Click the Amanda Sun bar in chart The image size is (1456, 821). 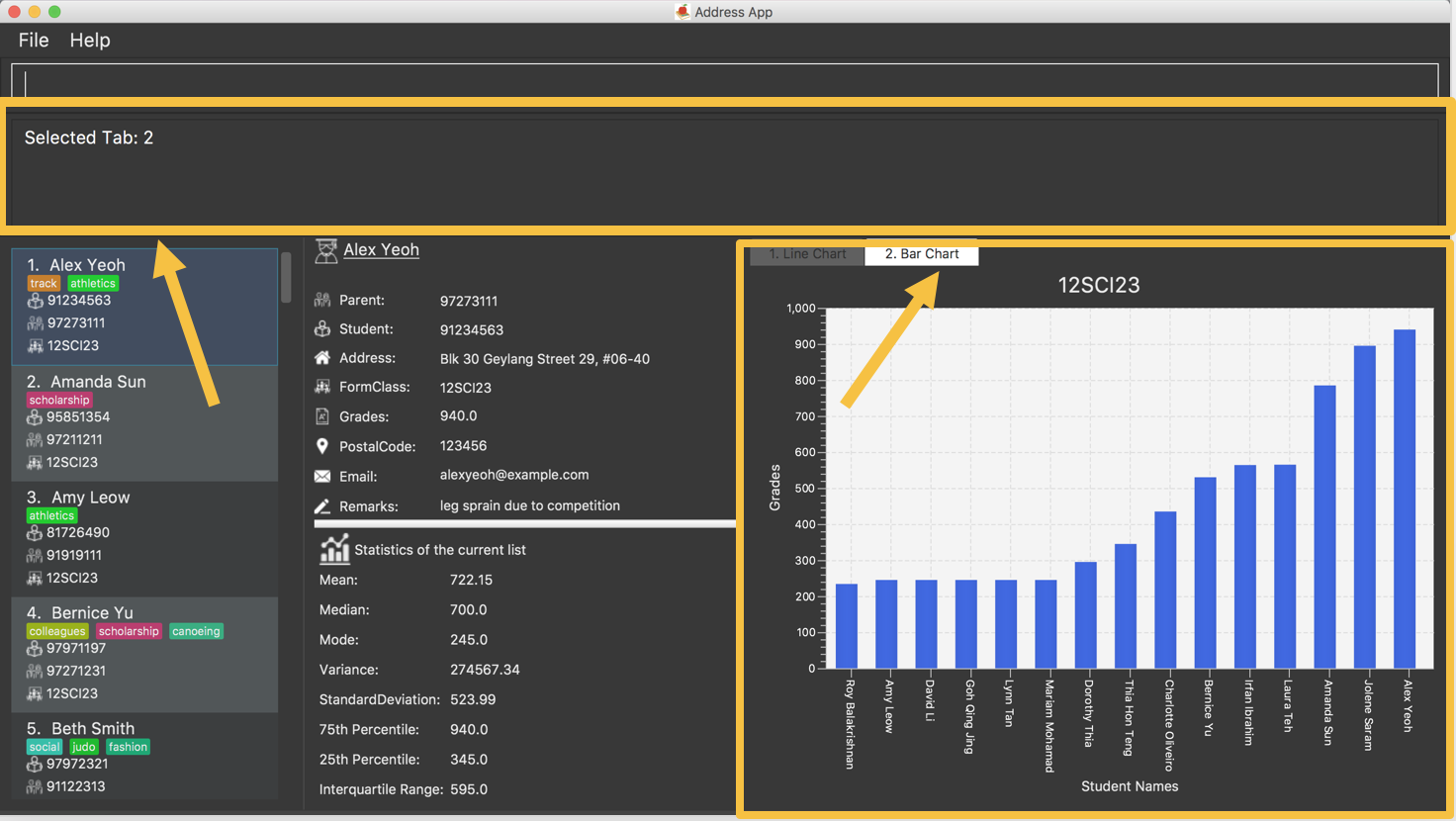(1324, 527)
